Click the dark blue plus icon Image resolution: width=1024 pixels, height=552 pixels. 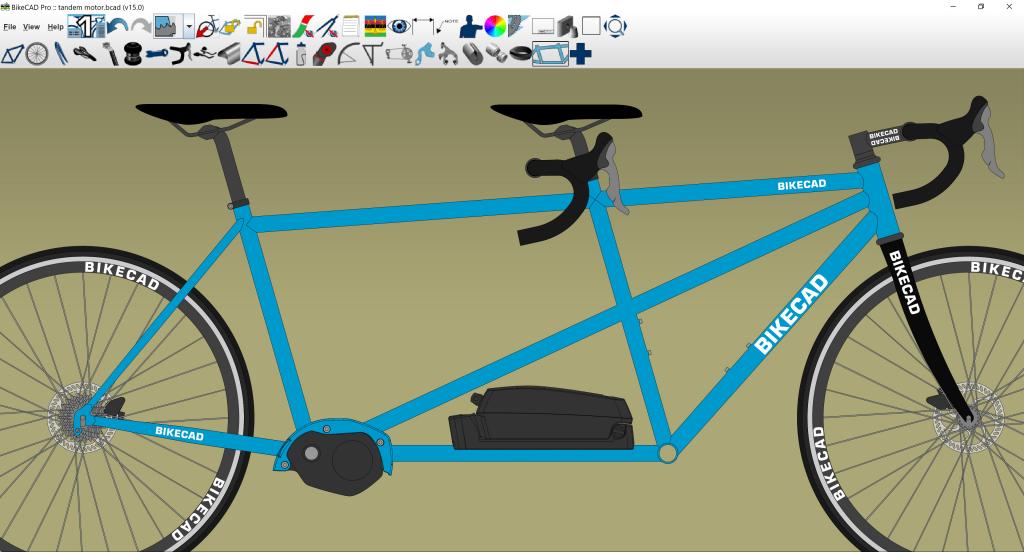(x=581, y=54)
